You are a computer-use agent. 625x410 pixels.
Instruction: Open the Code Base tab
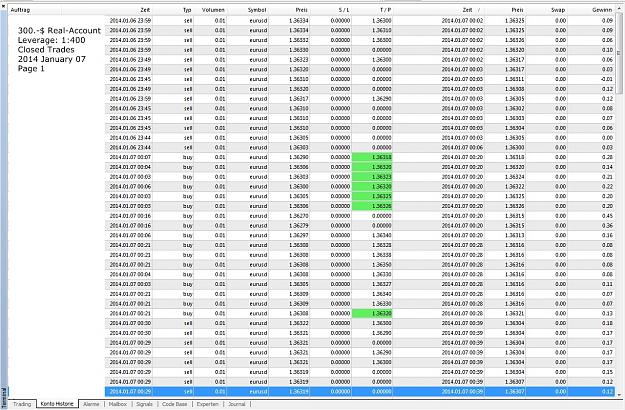coord(175,404)
